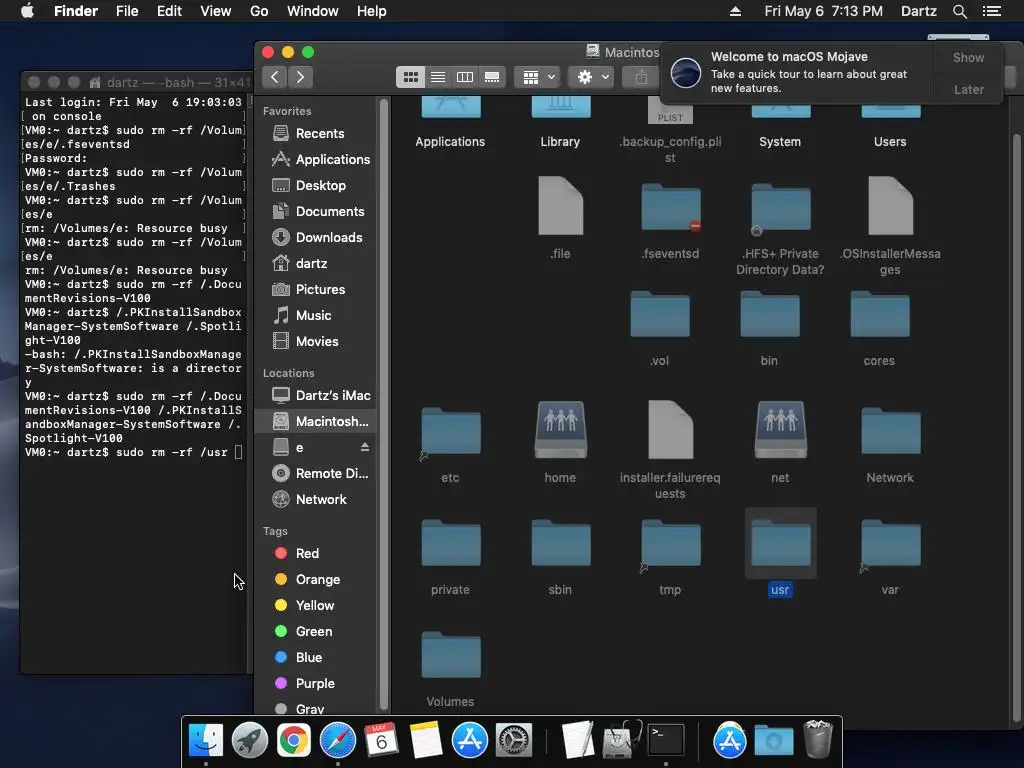Open Launchpad from the Dock
1024x768 pixels.
249,741
